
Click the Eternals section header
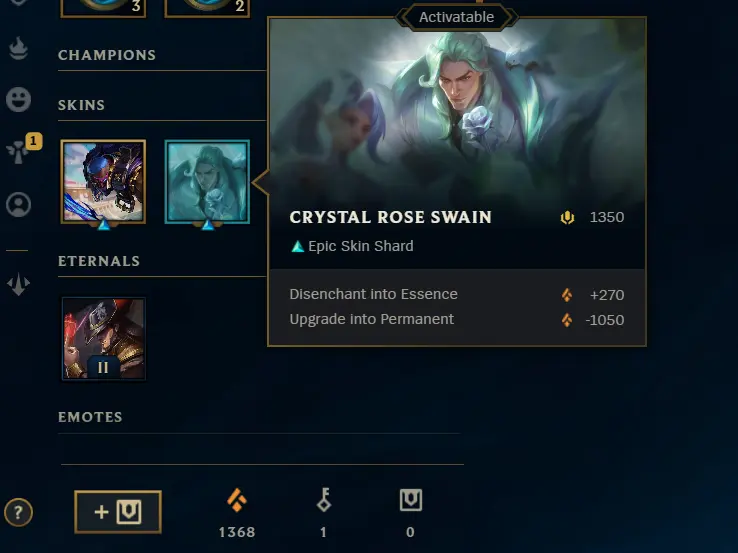[99, 261]
